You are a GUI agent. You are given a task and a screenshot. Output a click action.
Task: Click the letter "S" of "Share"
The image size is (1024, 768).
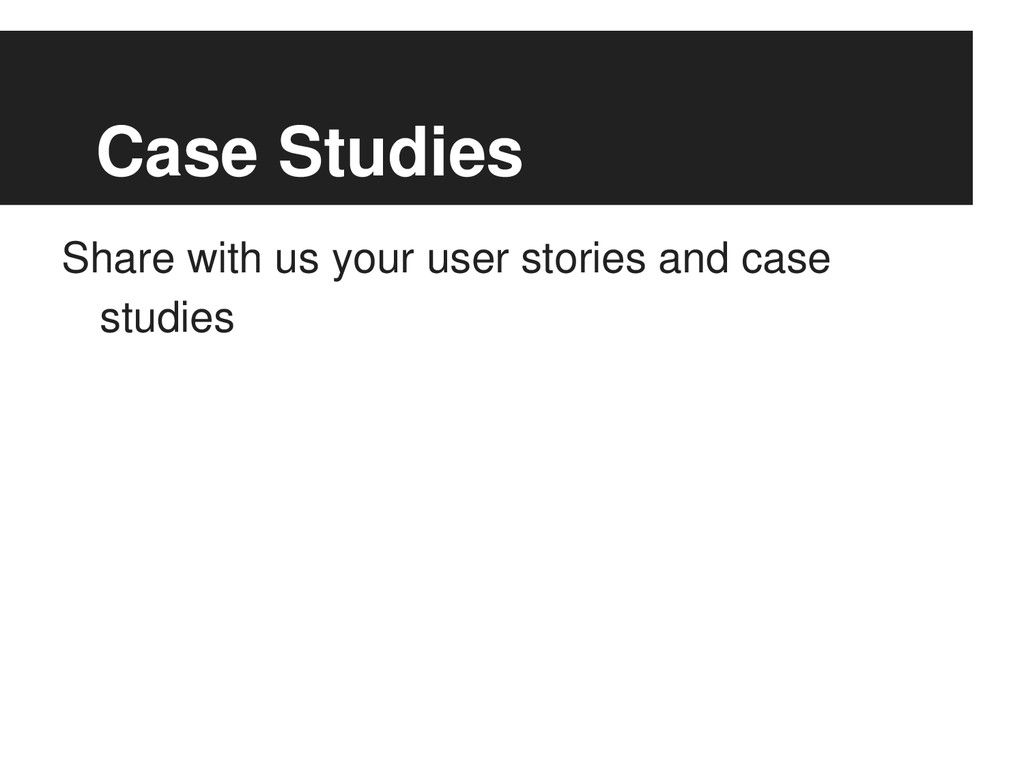coord(75,258)
